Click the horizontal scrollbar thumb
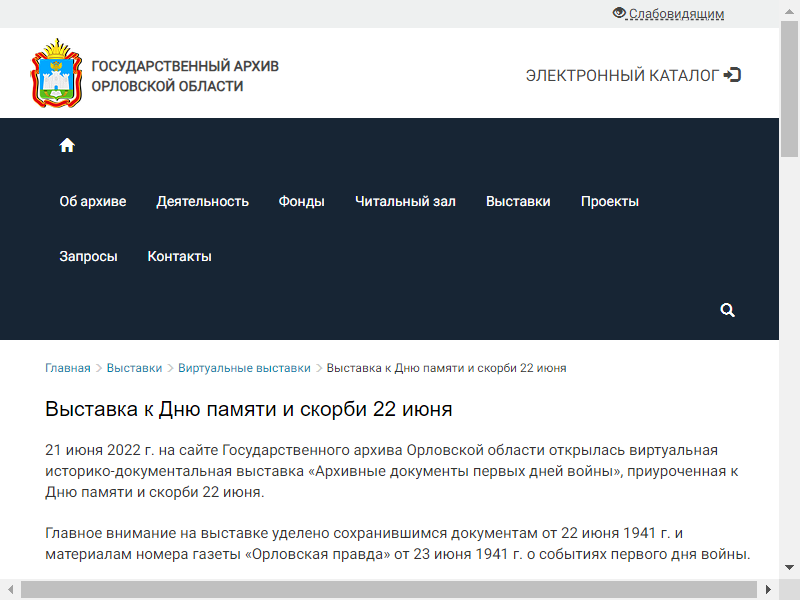Image resolution: width=800 pixels, height=600 pixels. click(389, 590)
